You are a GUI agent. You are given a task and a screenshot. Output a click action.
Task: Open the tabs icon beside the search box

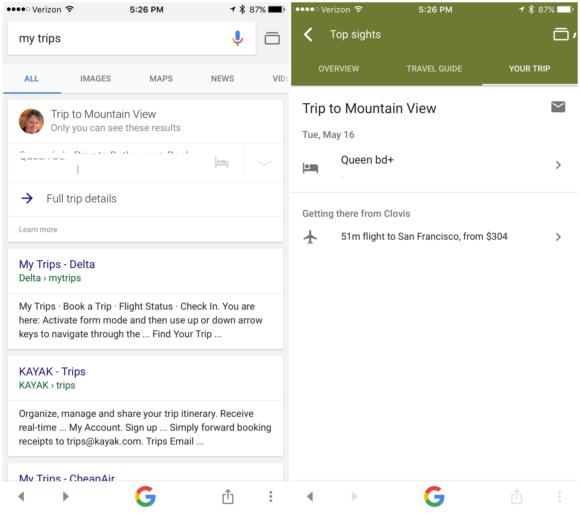(x=272, y=38)
